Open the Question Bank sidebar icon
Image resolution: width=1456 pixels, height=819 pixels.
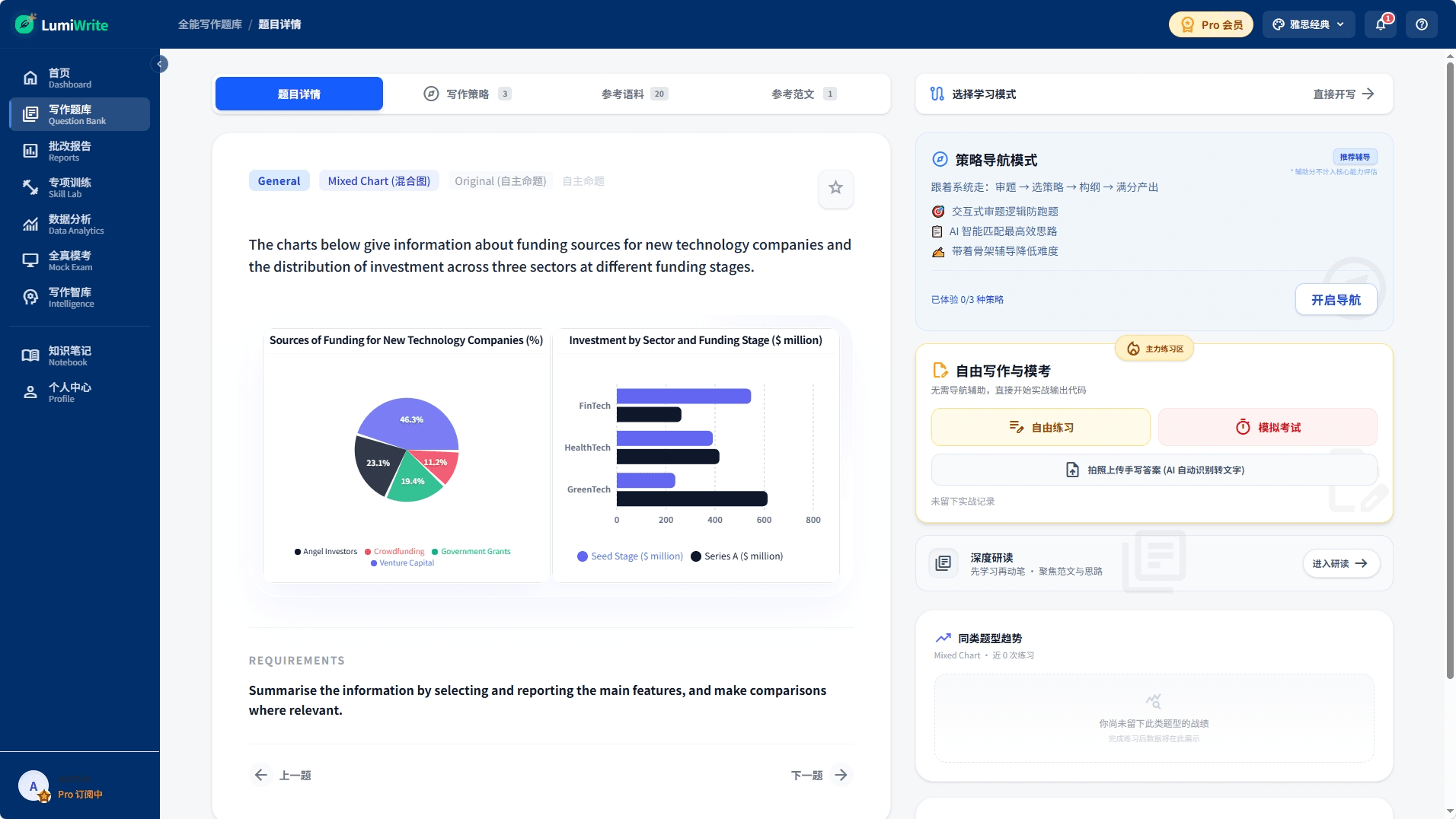point(30,114)
